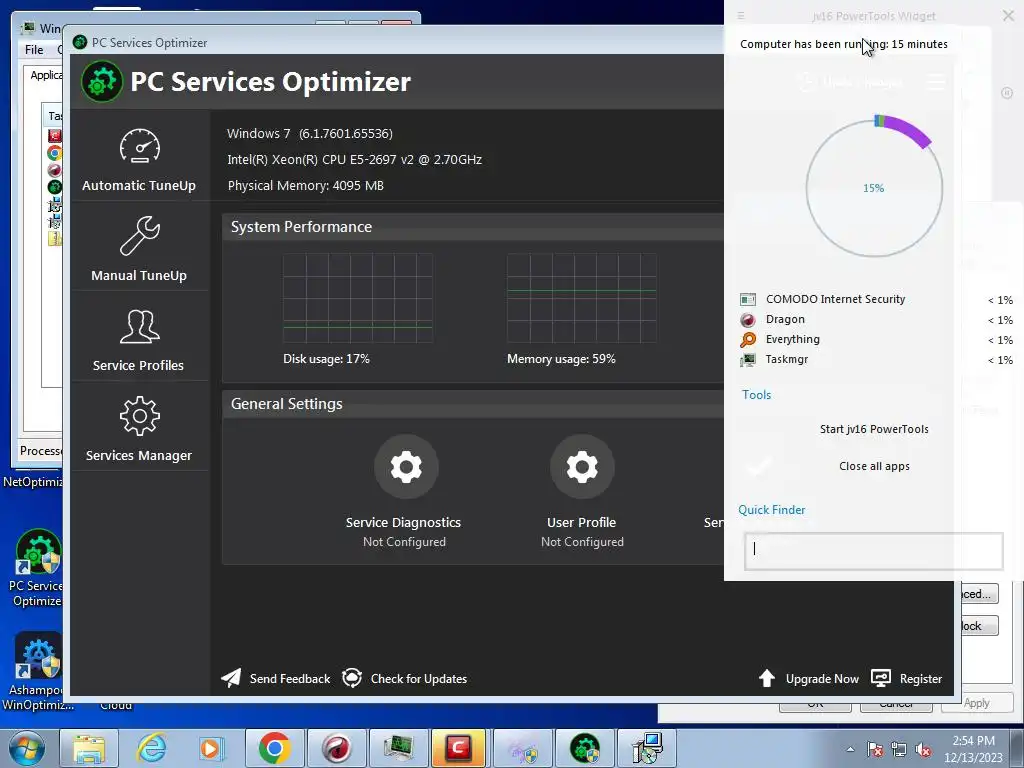Screen dimensions: 1024x768
Task: Click Start jv16 PowerTools
Action: point(874,429)
